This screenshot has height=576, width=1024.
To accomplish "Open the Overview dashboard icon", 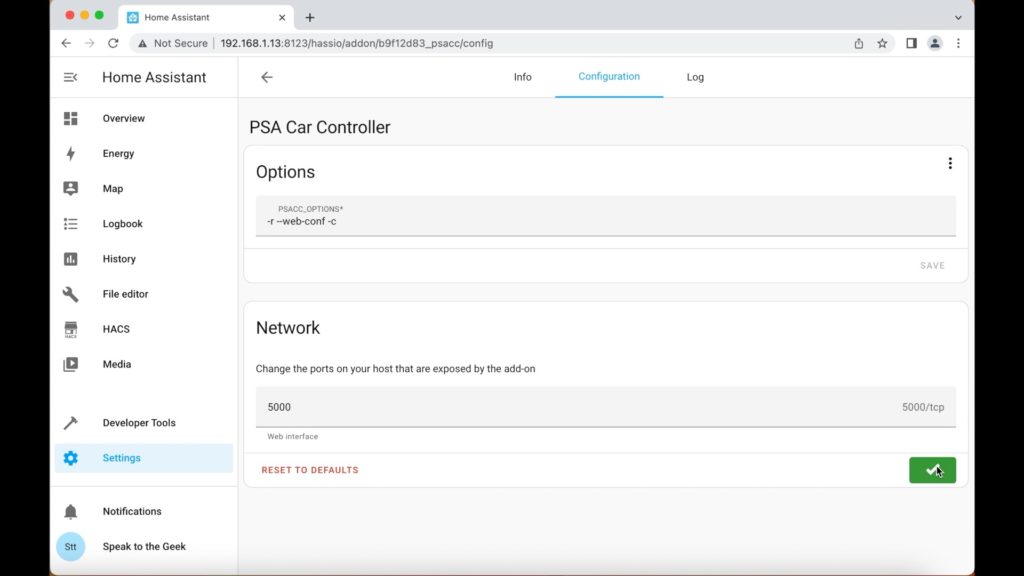I will (x=71, y=118).
